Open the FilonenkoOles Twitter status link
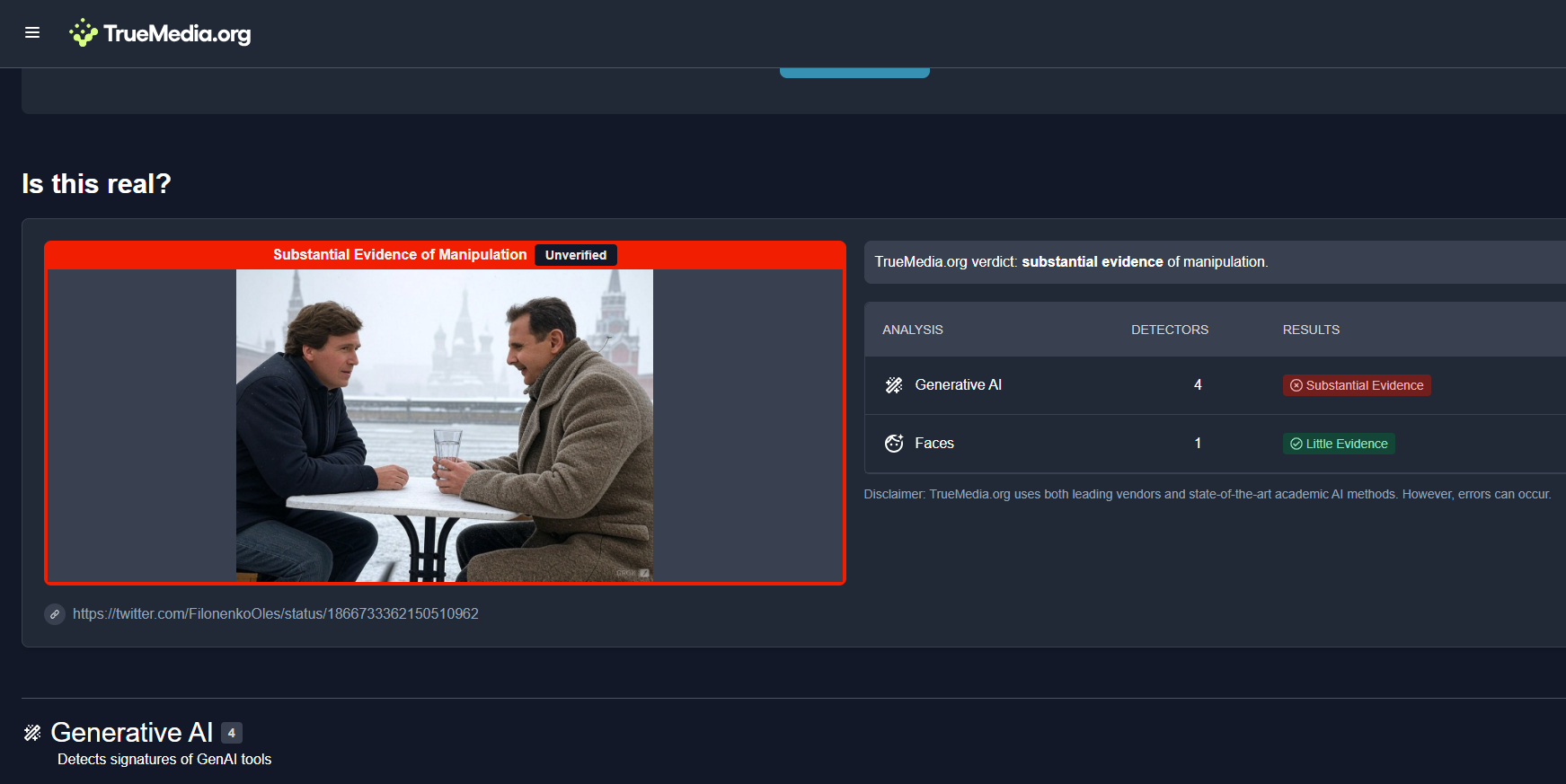 [275, 614]
